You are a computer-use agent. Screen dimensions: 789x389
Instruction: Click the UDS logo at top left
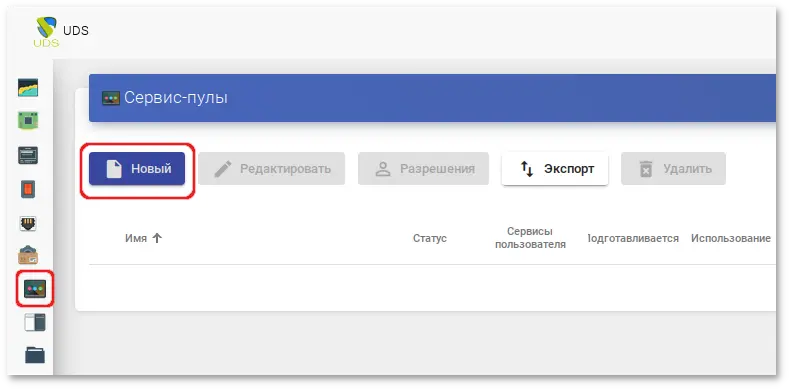[46, 31]
